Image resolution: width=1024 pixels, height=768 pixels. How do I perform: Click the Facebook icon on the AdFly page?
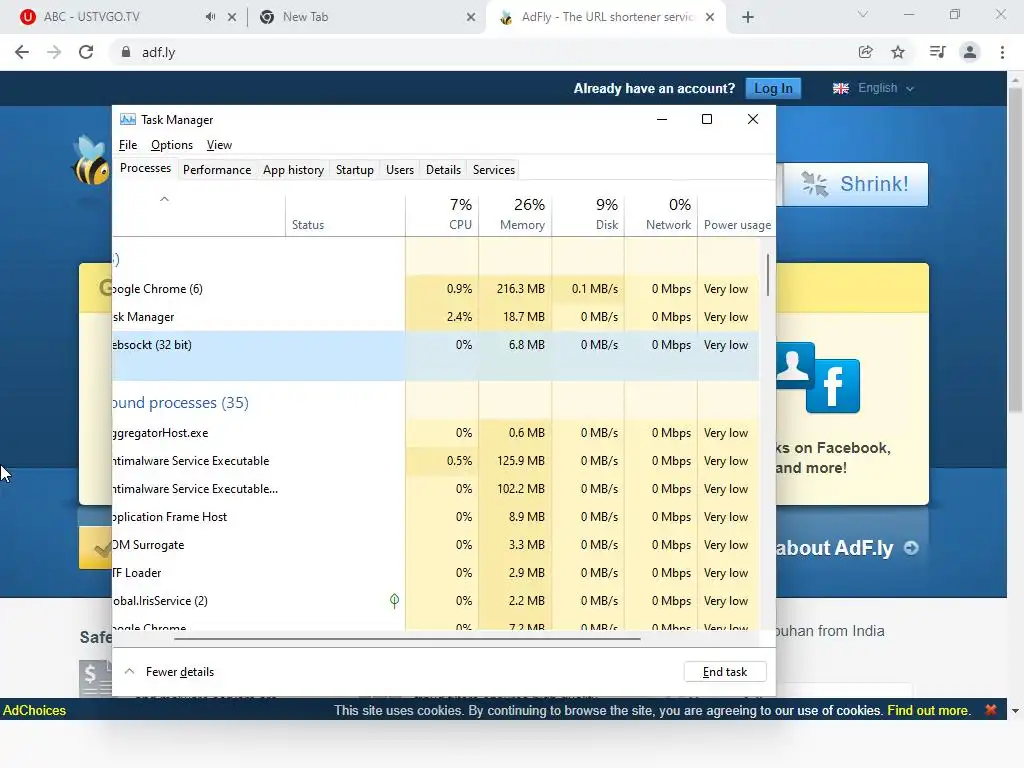click(x=833, y=386)
